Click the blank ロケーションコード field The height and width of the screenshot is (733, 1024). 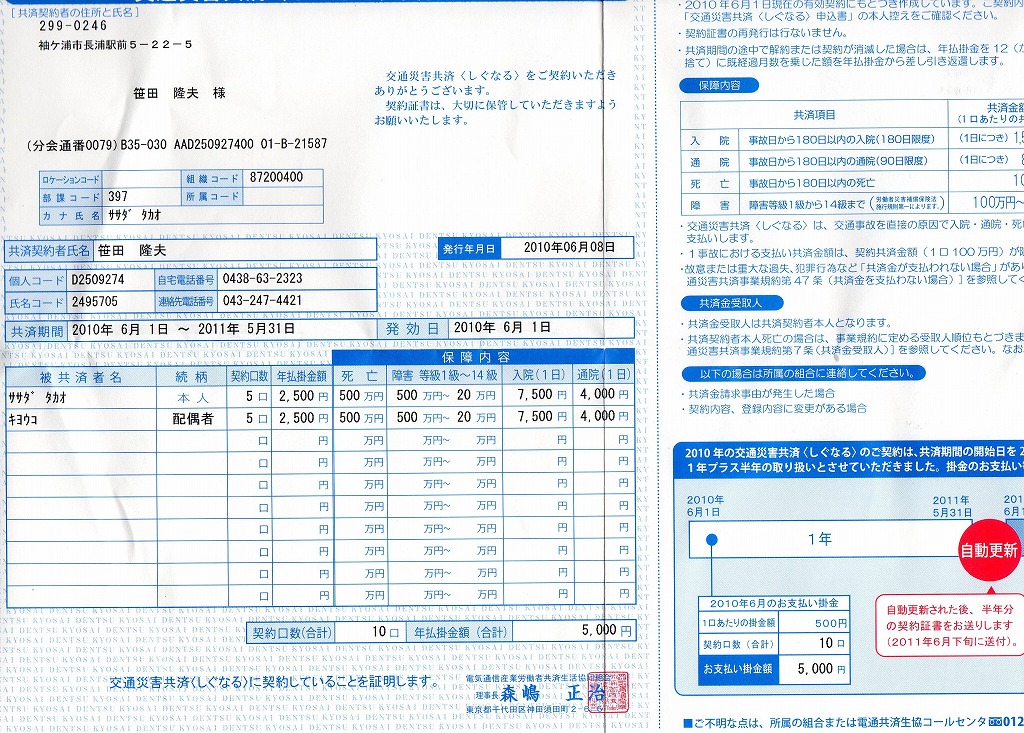[141, 178]
